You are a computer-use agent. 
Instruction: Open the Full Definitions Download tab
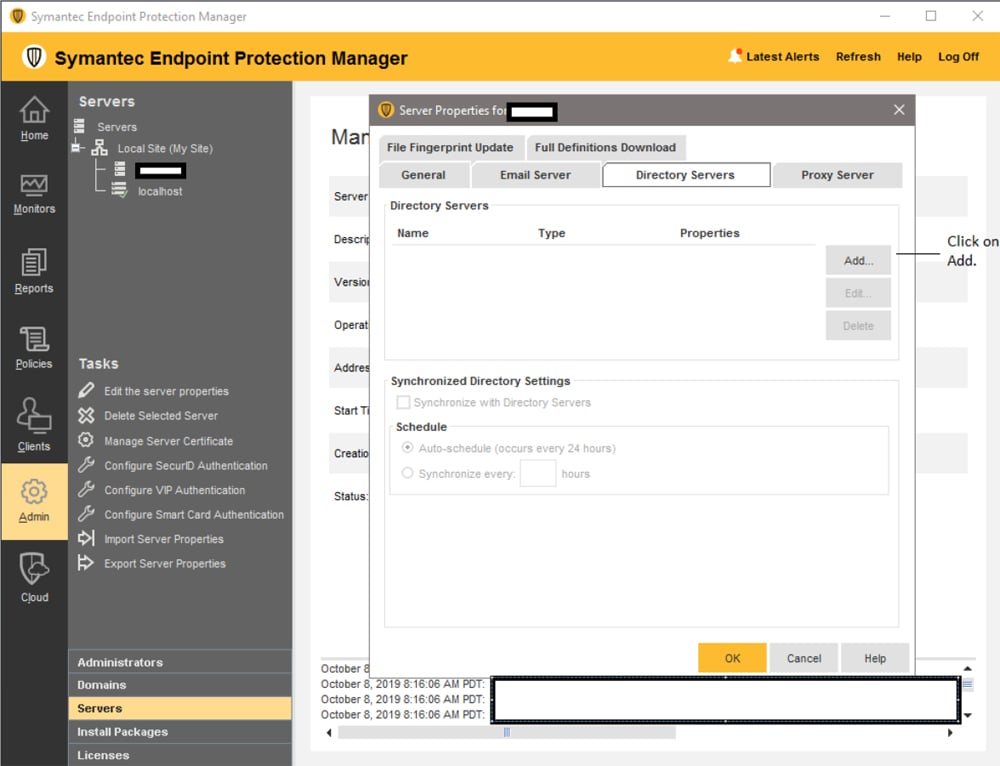tap(606, 147)
